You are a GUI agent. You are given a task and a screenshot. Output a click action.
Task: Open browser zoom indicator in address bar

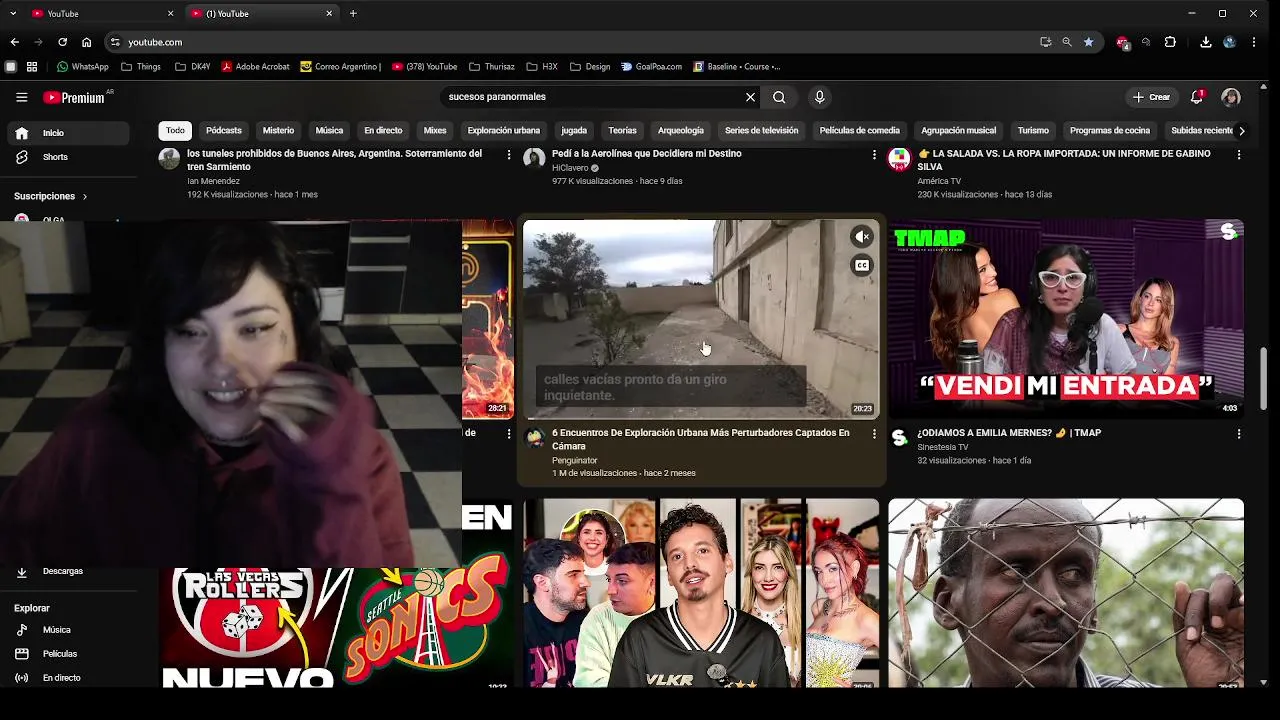point(1067,42)
